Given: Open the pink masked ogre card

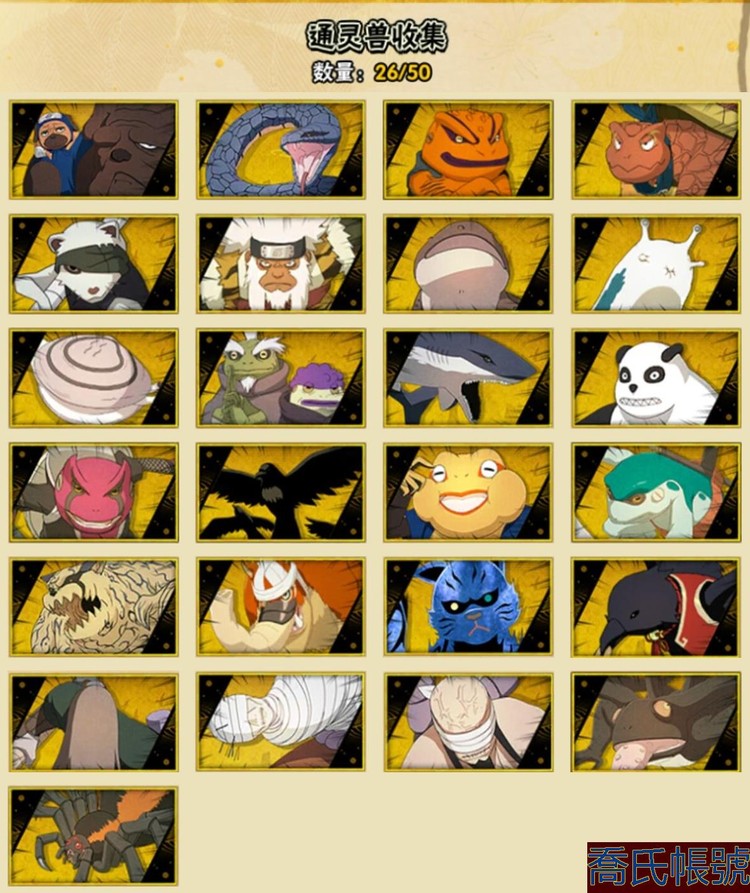Looking at the screenshot, I should tap(94, 493).
